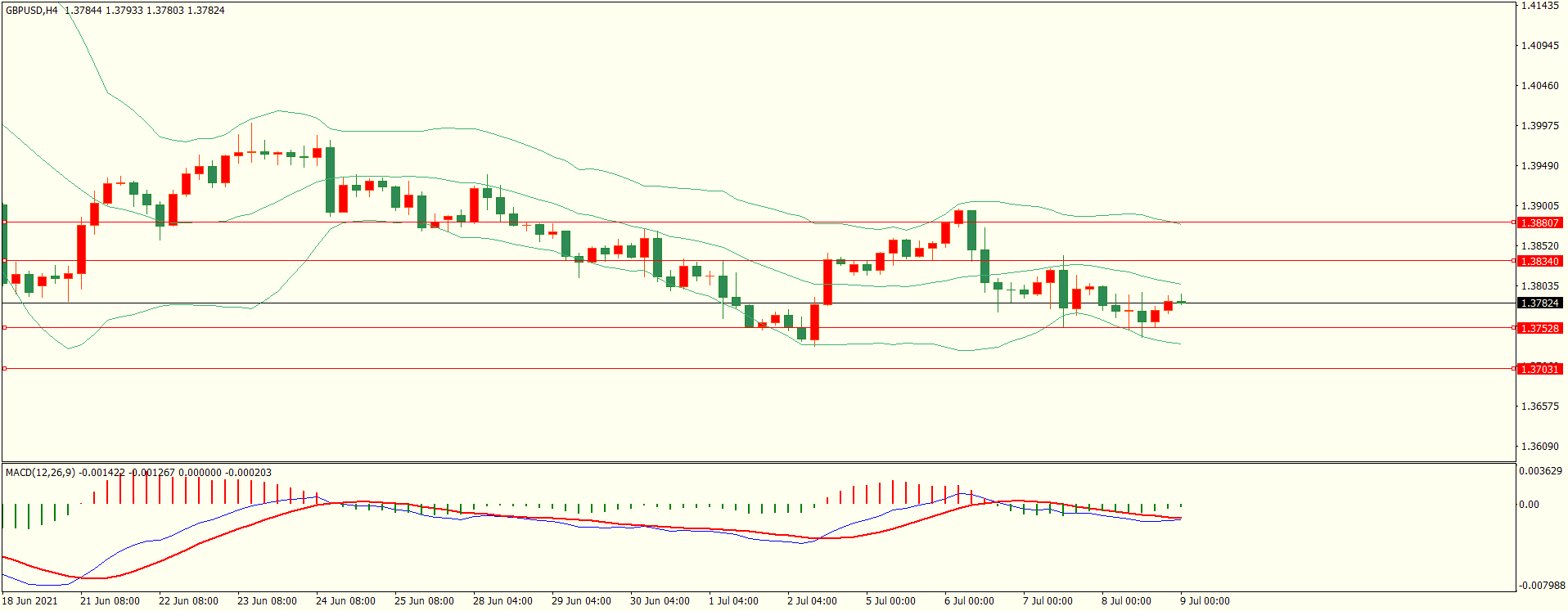The width and height of the screenshot is (1568, 611).
Task: Click the 1.38807 horizontal line price label
Action: 1539,222
